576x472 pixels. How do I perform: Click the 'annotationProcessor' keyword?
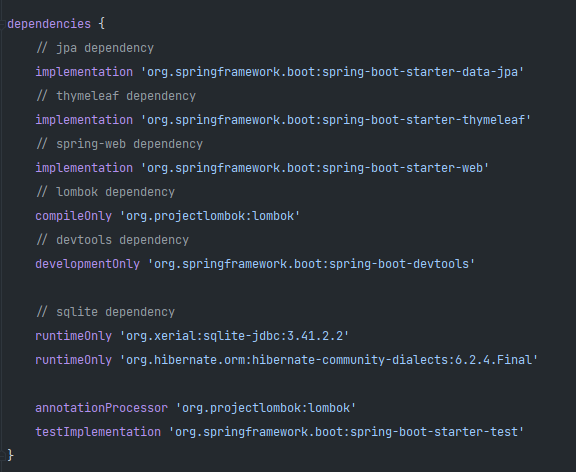click(x=101, y=408)
